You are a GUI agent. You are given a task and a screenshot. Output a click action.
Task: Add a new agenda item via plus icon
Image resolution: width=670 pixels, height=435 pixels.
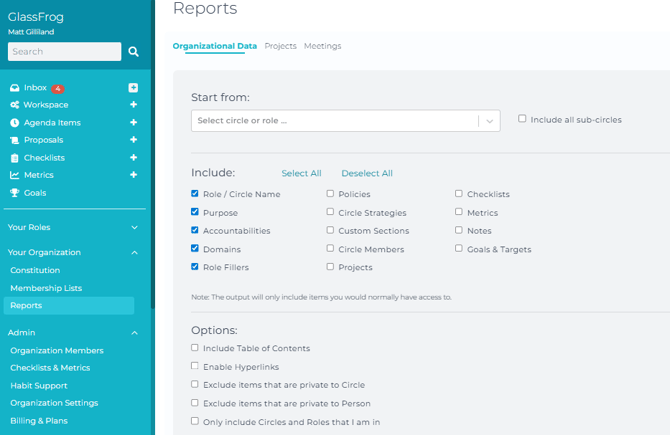[x=133, y=123]
